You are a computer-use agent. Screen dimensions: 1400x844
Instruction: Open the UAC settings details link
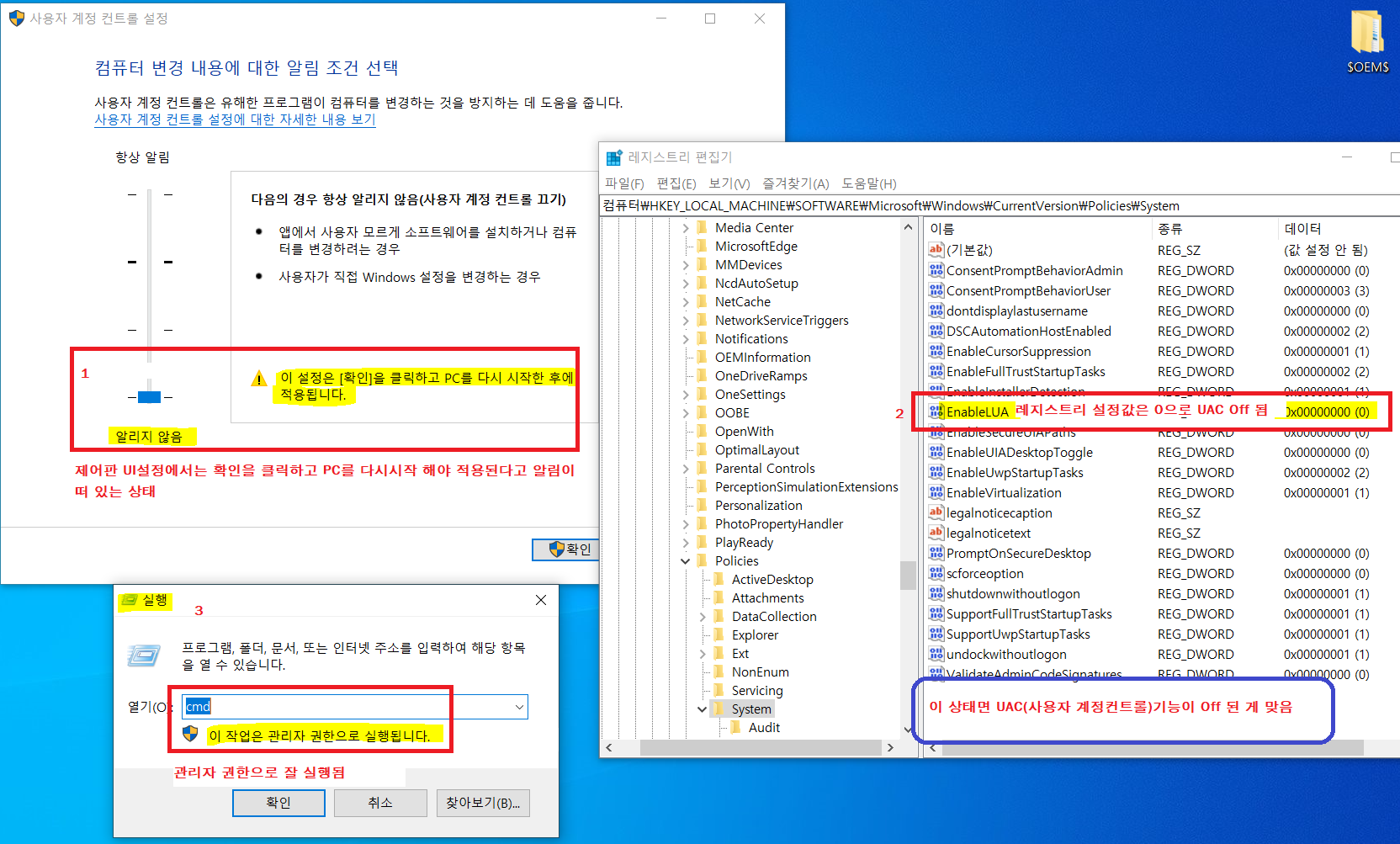tap(235, 119)
